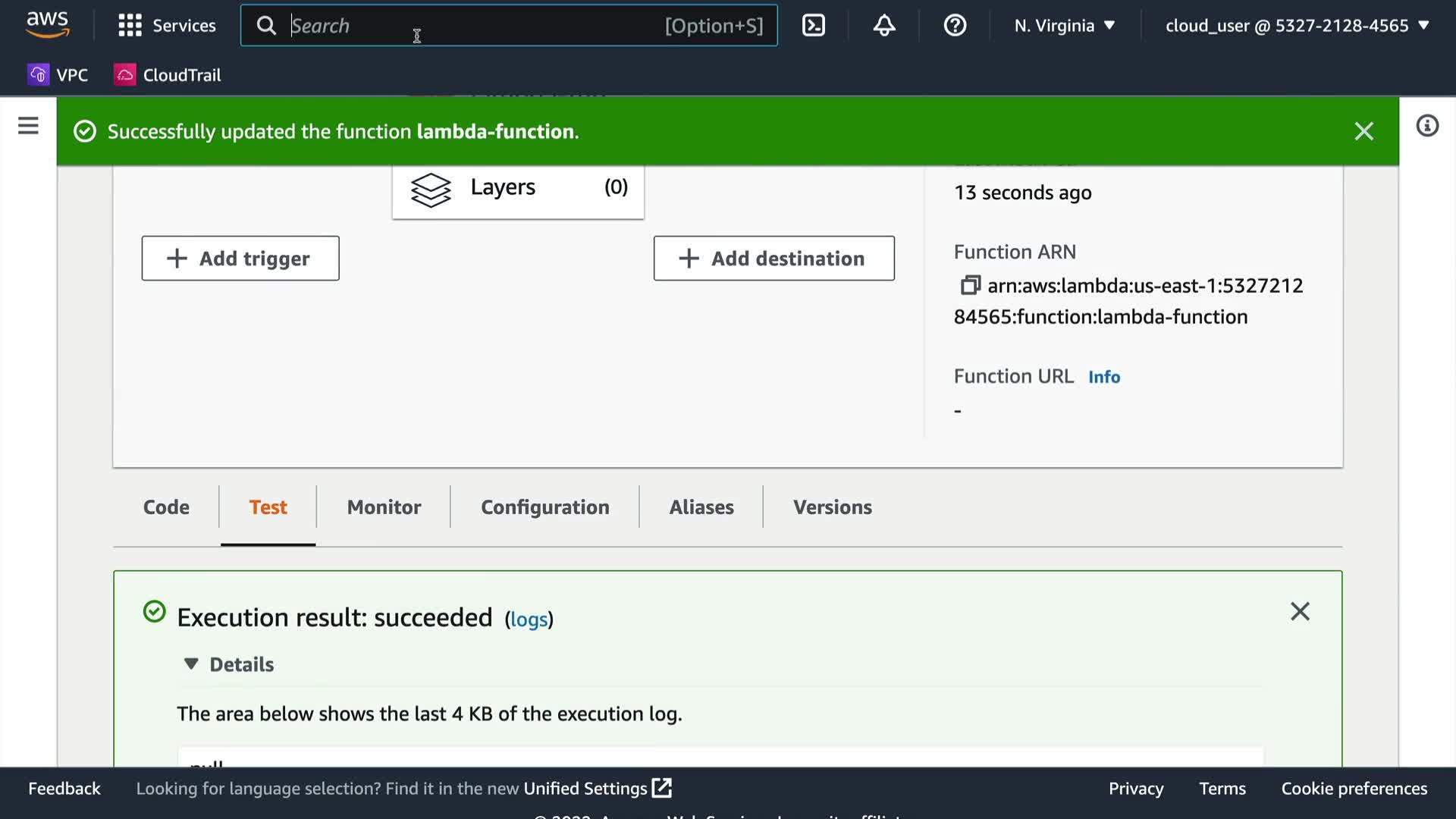Toggle the left hamburger navigation menu

(28, 126)
